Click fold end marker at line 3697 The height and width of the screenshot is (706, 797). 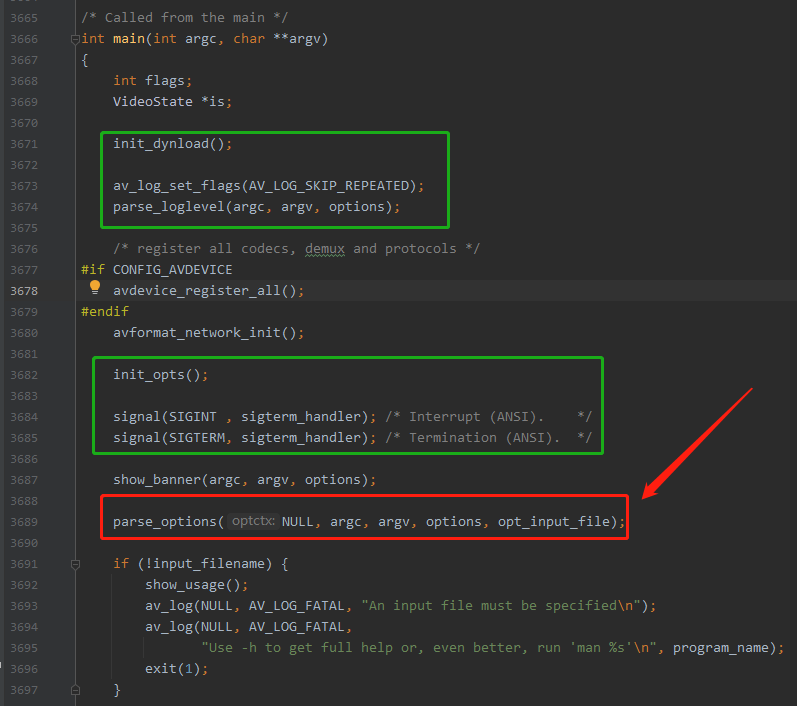click(x=75, y=690)
